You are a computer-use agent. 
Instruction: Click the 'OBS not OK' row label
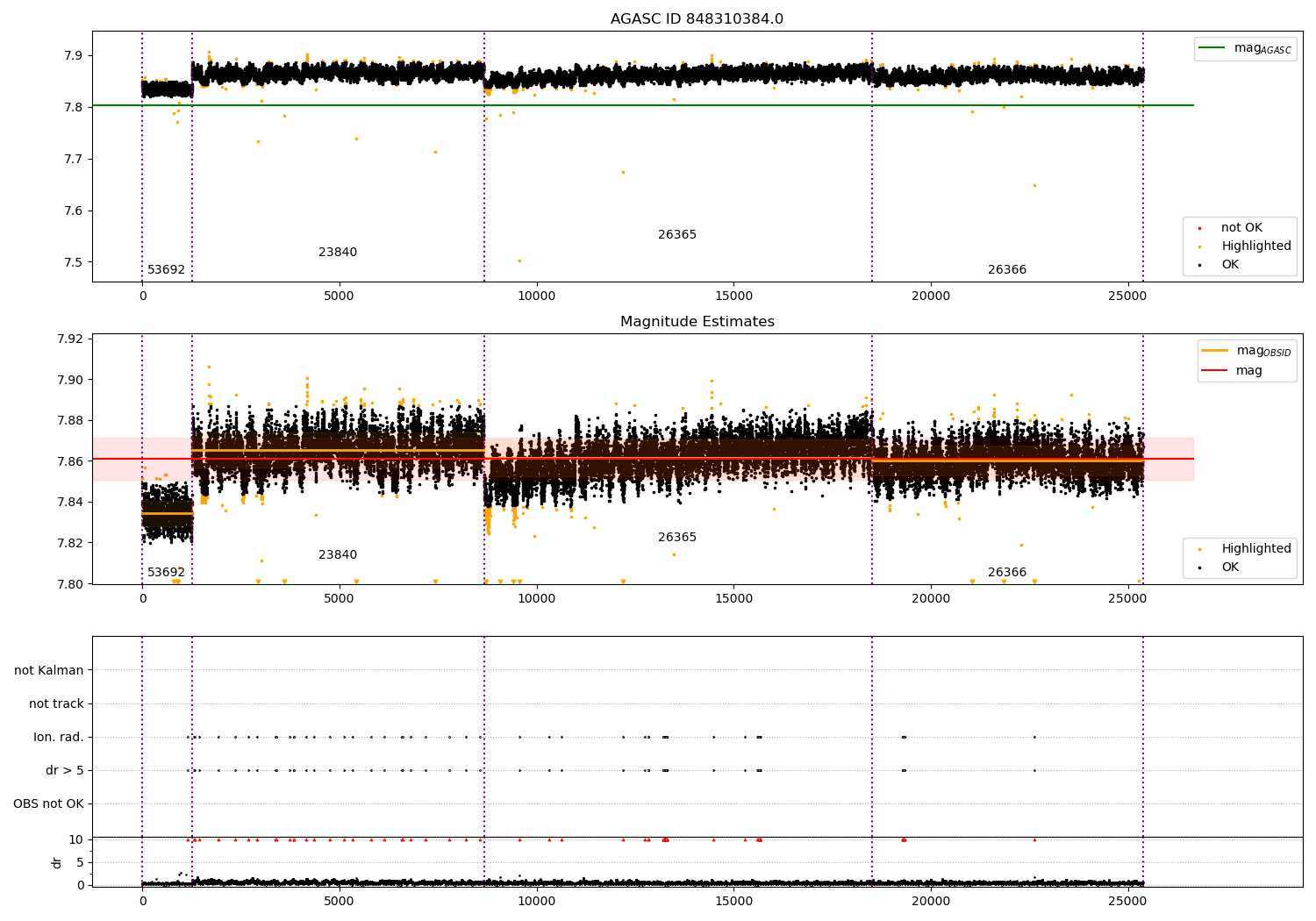(x=48, y=804)
